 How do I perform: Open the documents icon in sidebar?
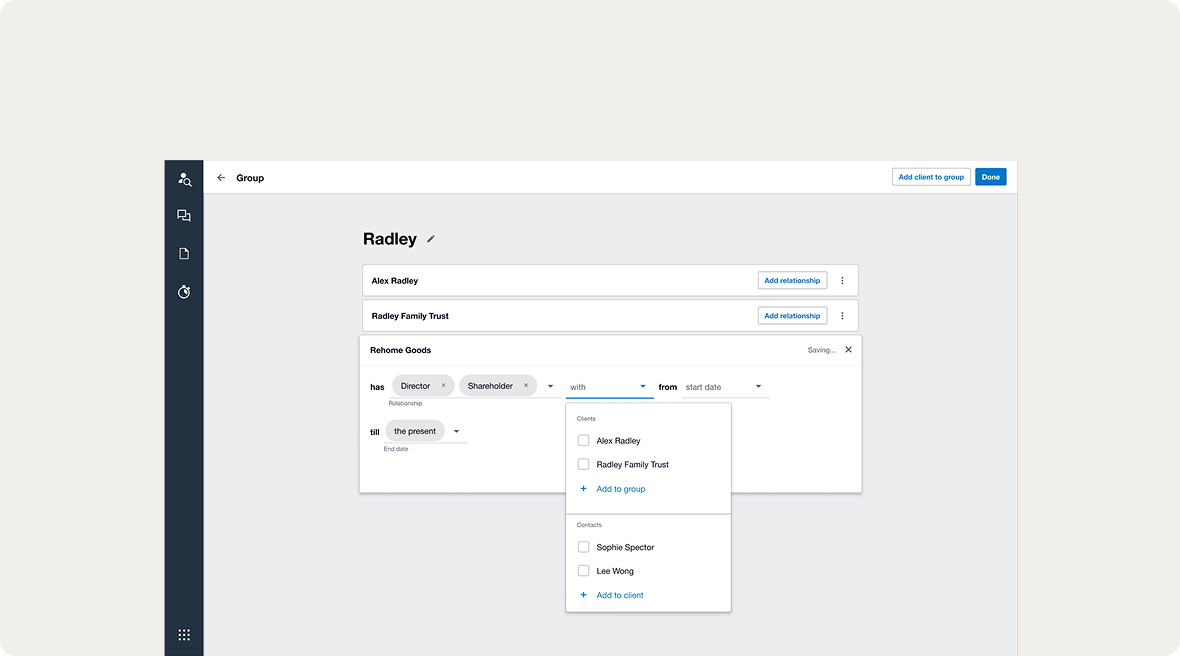(184, 254)
